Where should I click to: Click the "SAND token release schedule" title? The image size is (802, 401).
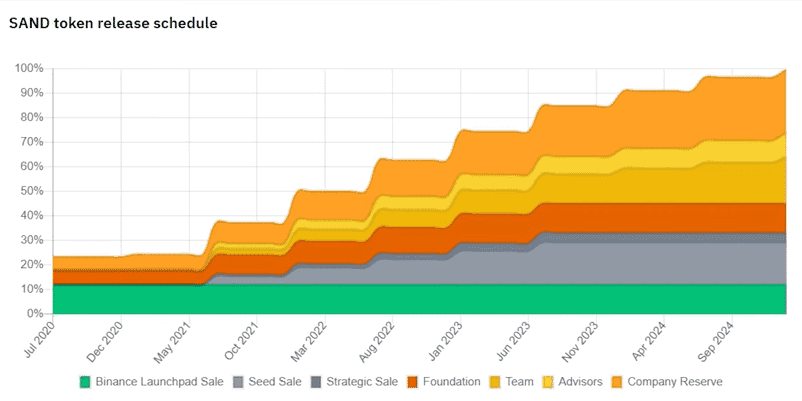(x=113, y=22)
